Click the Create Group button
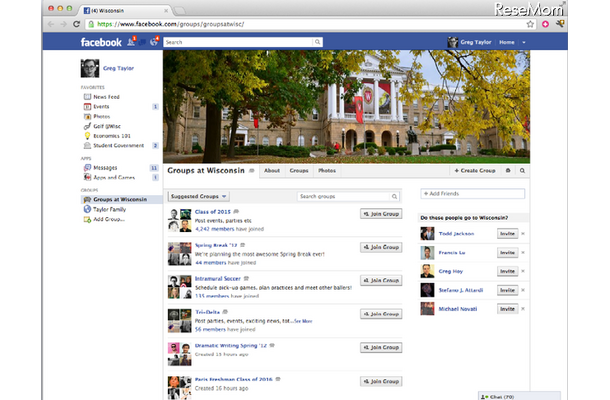Viewport: 610px width, 400px height. point(475,170)
